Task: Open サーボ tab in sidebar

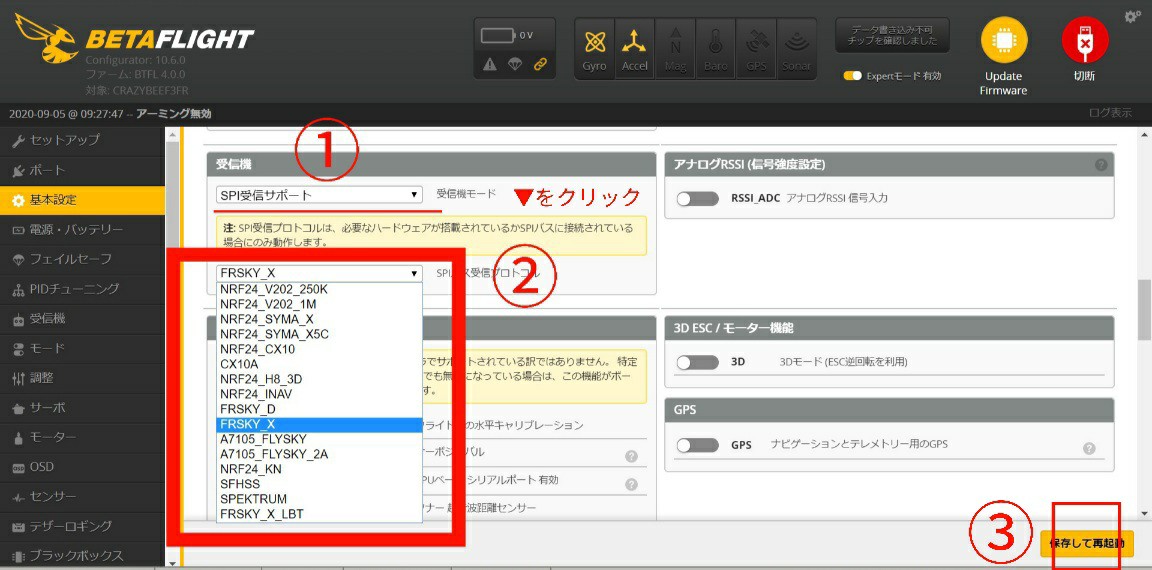Action: point(82,408)
